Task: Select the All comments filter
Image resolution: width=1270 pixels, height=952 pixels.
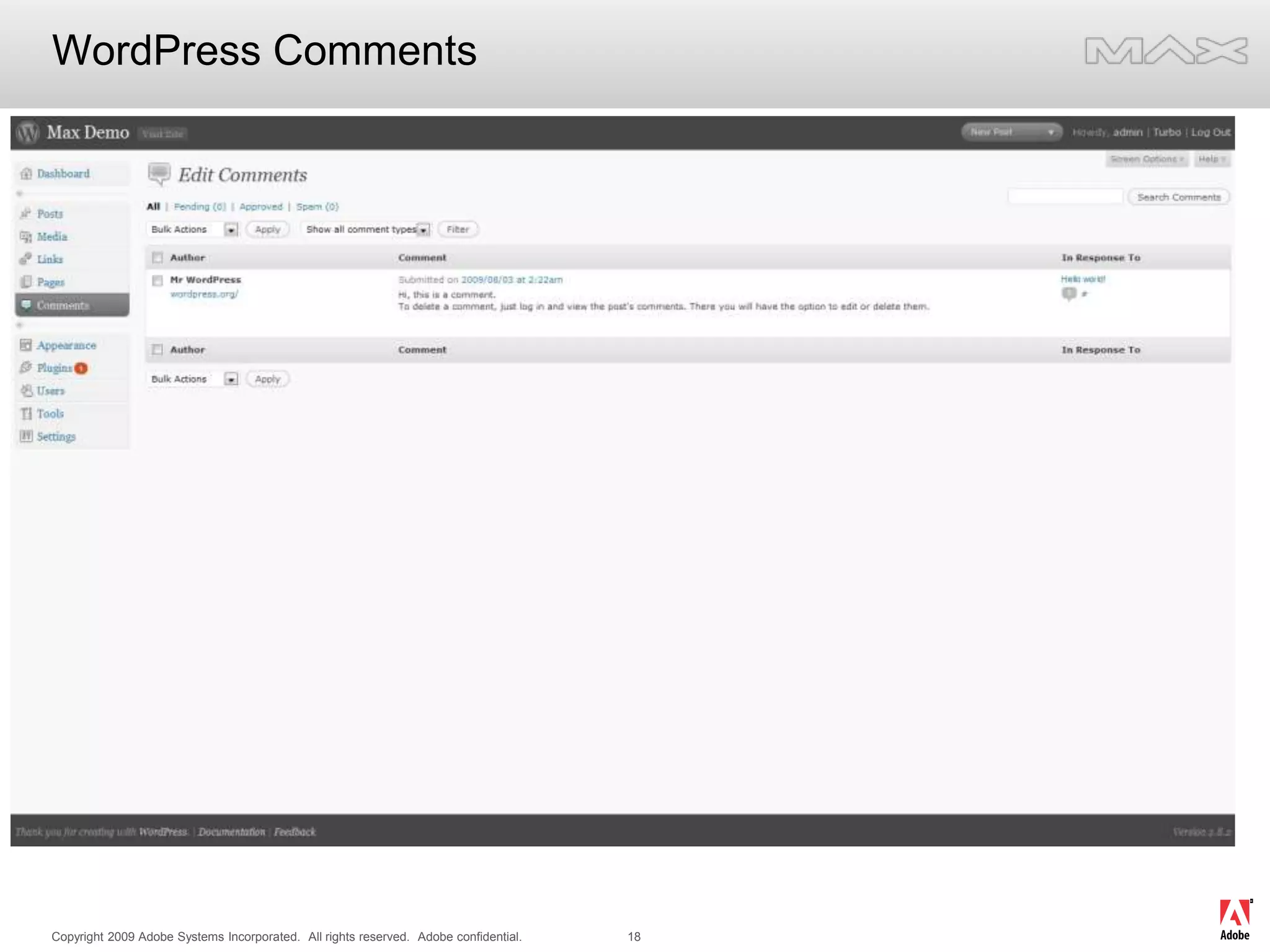Action: [153, 206]
